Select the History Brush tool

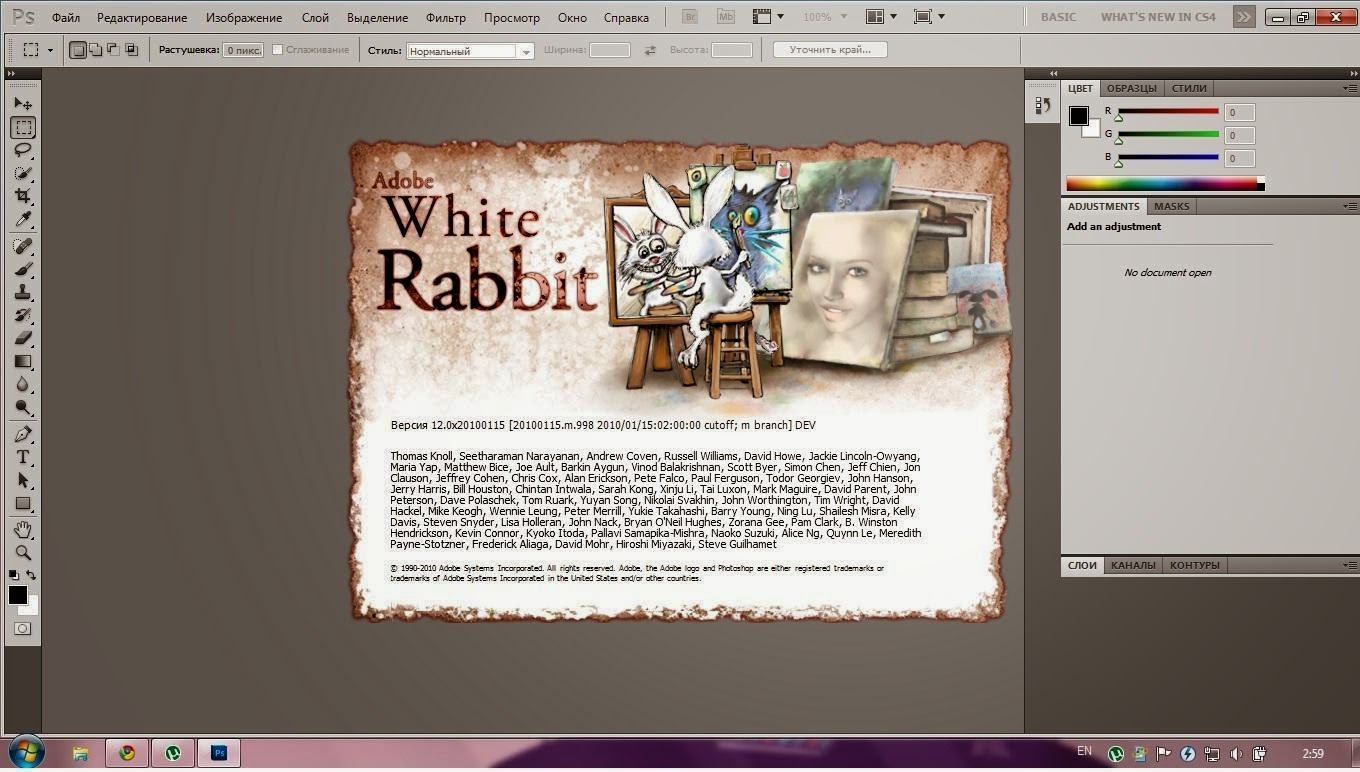coord(23,315)
